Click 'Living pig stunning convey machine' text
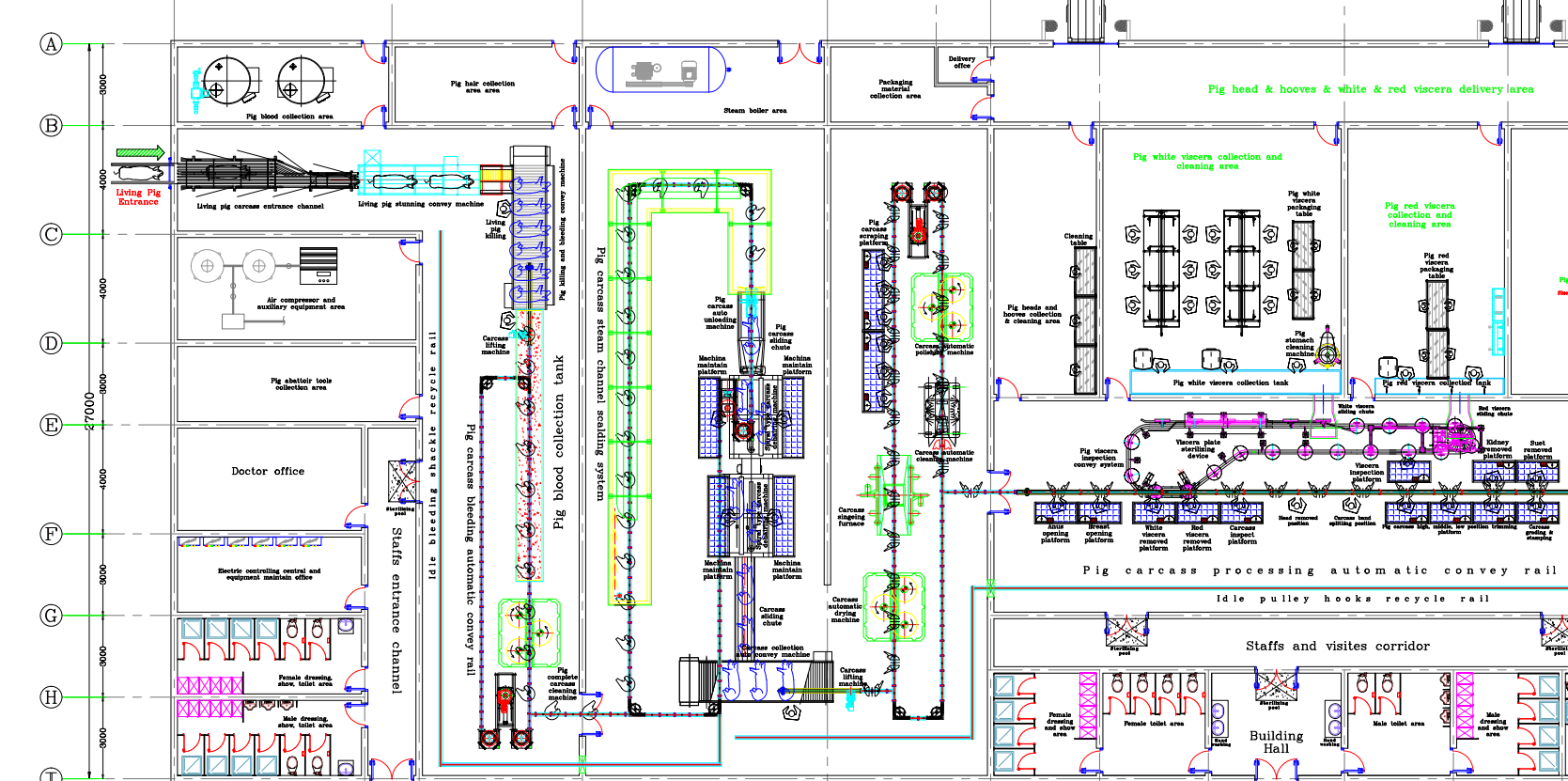Screen dimensions: 1568x781 coord(421,203)
